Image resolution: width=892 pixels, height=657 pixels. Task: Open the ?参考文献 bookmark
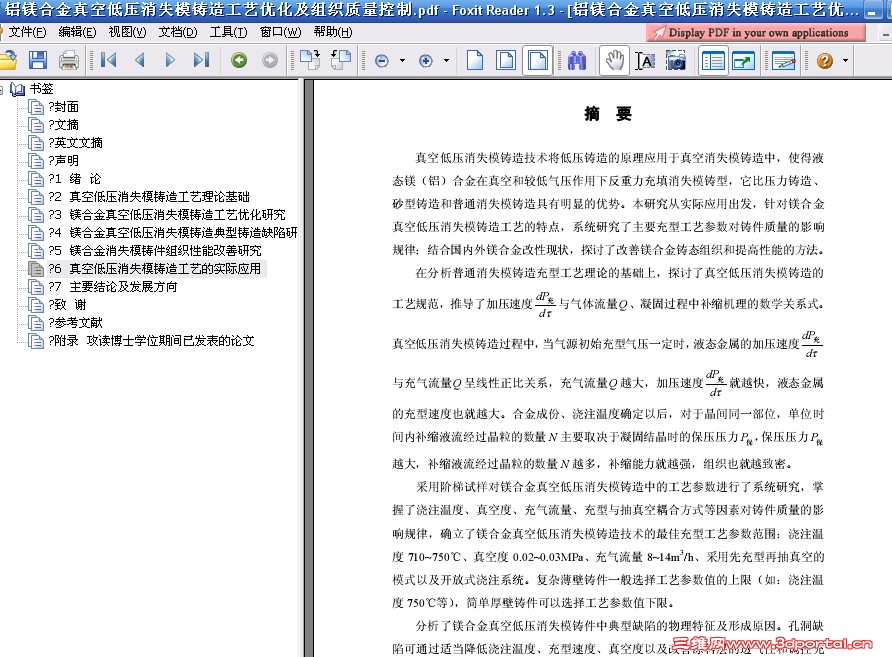pos(75,323)
